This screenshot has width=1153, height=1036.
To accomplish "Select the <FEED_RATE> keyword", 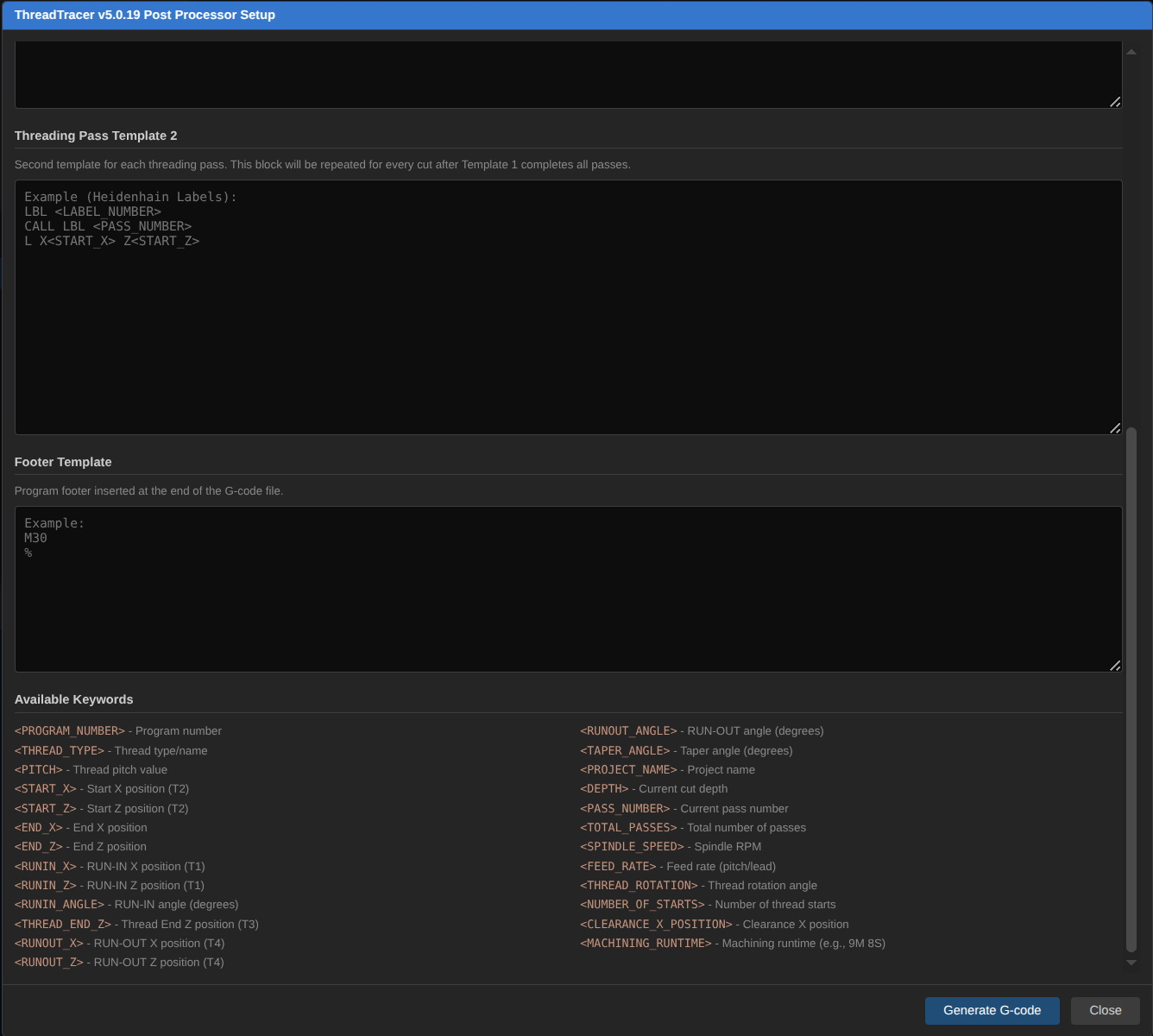I will click(x=619, y=867).
